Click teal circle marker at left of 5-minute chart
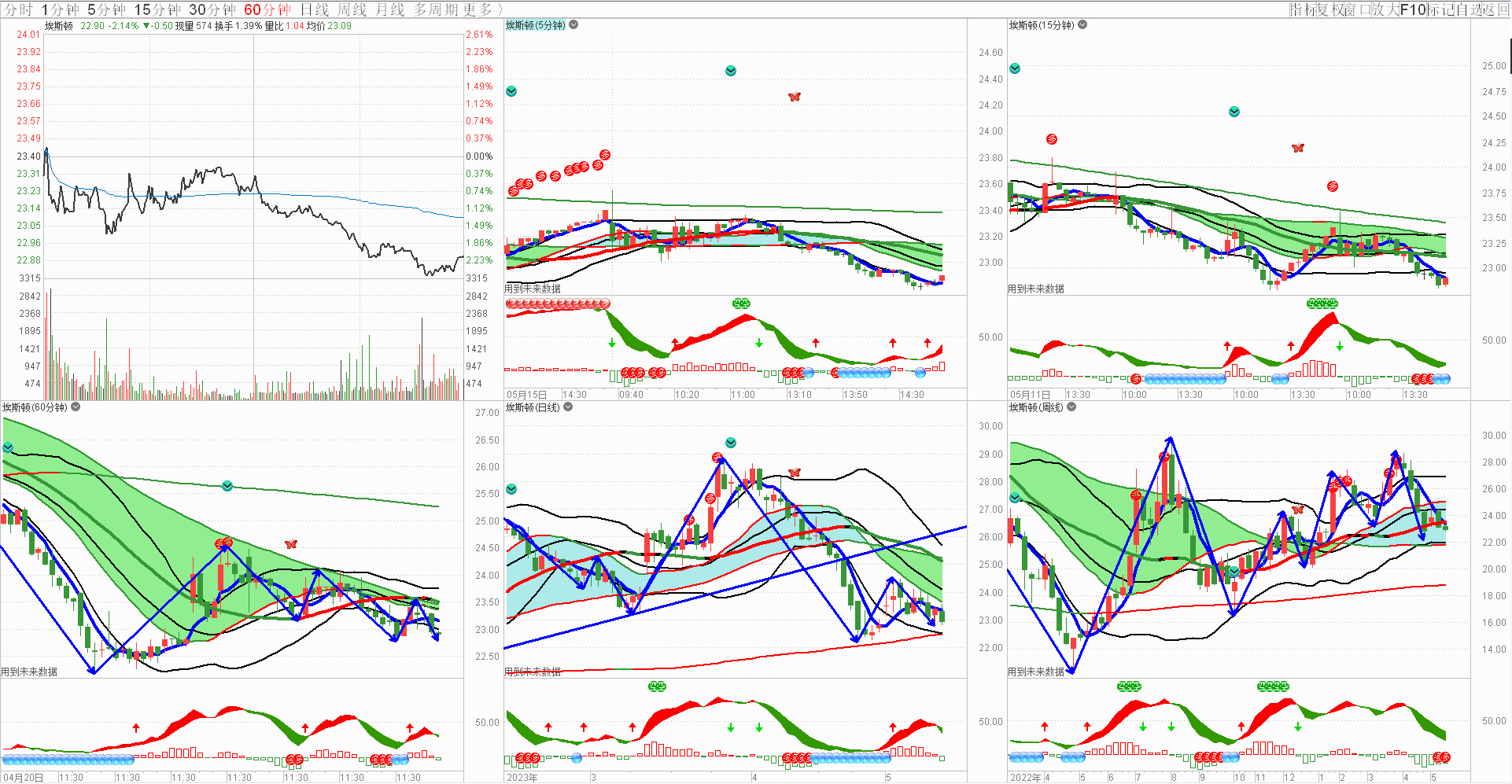The width and height of the screenshot is (1512, 784). (x=511, y=91)
